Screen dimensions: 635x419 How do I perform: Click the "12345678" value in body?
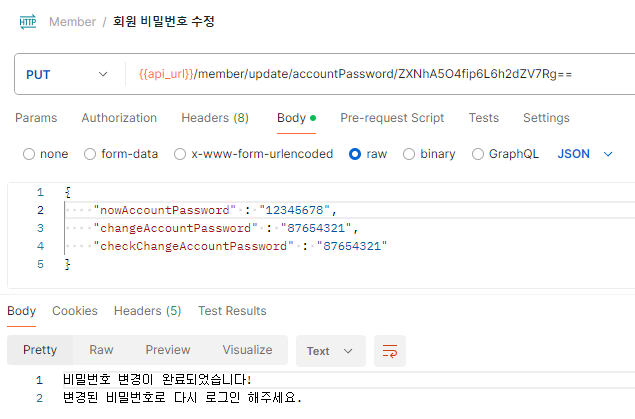[x=294, y=210]
